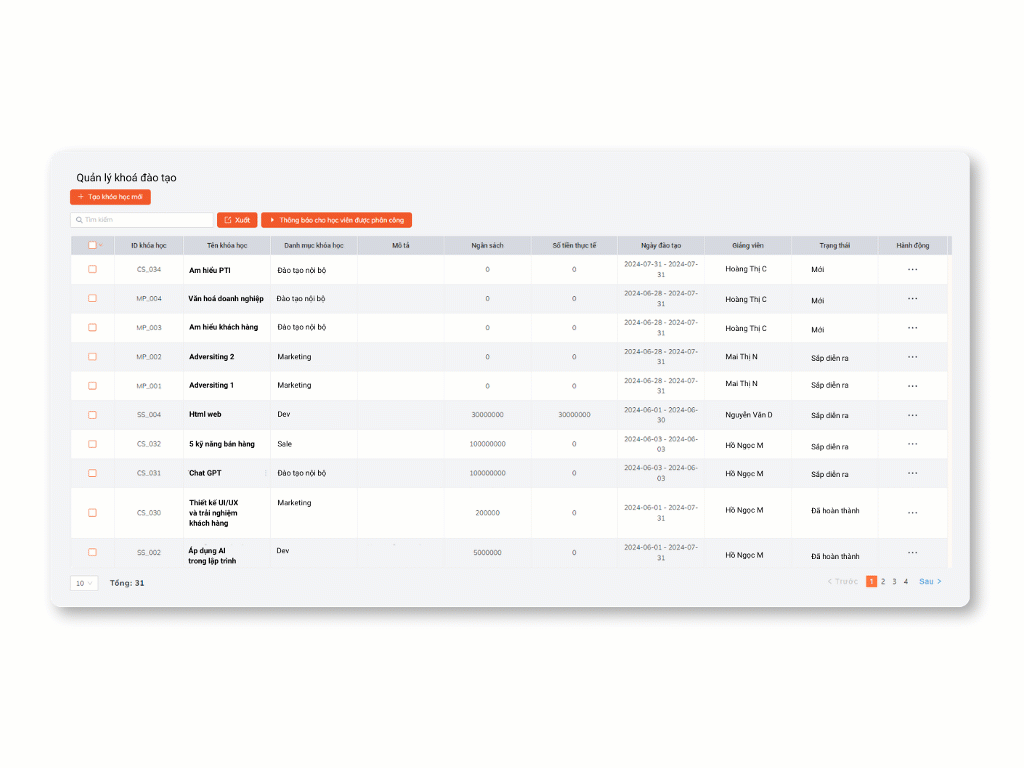Screen dimensions: 1024x768
Task: Open row actions for CS_030 course
Action: click(x=912, y=512)
